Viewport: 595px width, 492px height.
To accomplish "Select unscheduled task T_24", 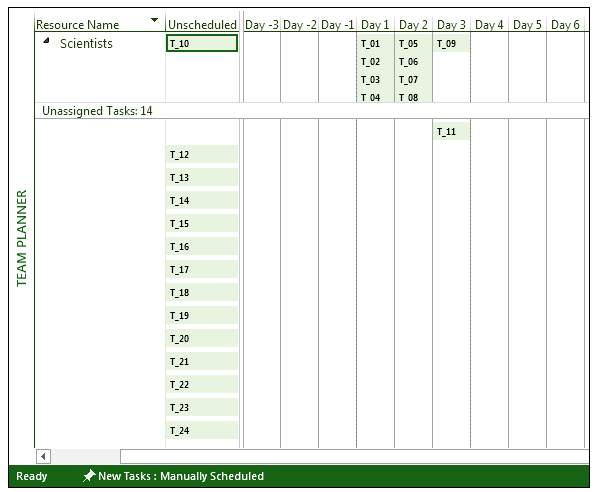I will [x=202, y=430].
